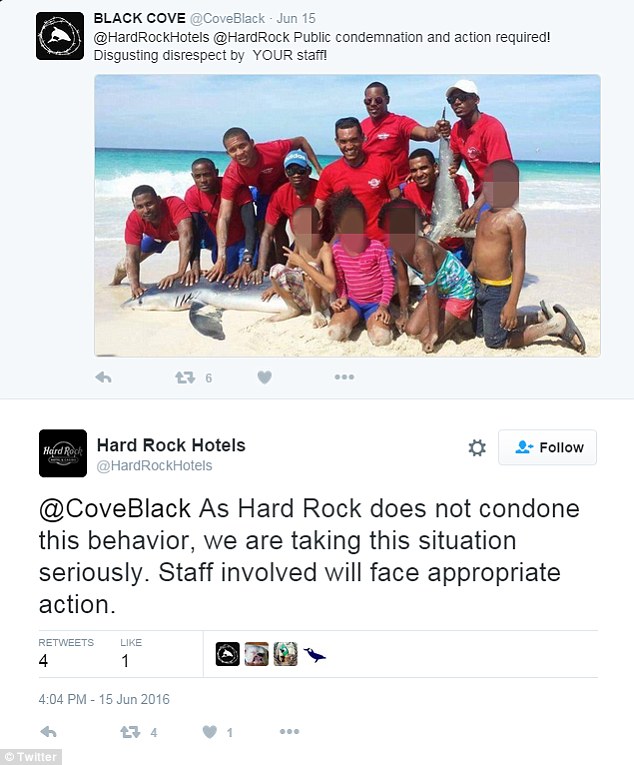Open Hard Rock Hotels profile avatar
The width and height of the screenshot is (634, 765).
point(63,453)
